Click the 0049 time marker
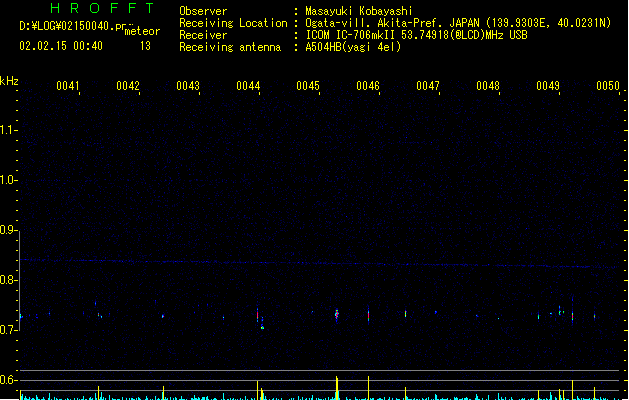 pyautogui.click(x=548, y=86)
